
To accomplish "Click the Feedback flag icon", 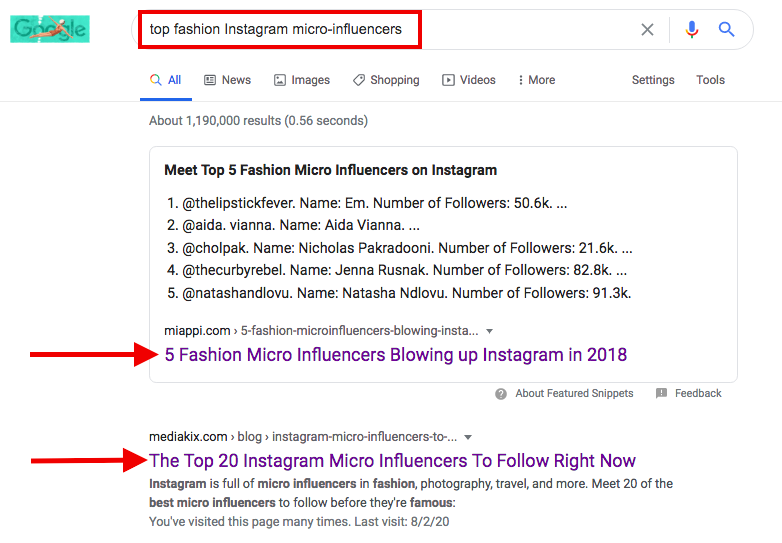I will pyautogui.click(x=661, y=394).
